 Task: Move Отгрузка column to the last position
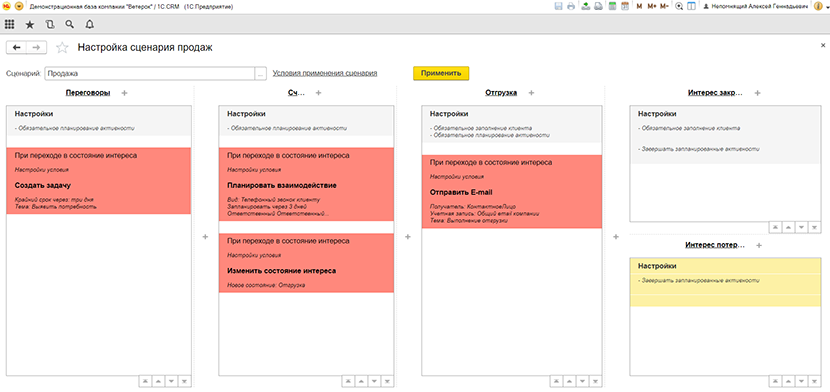[x=595, y=381]
